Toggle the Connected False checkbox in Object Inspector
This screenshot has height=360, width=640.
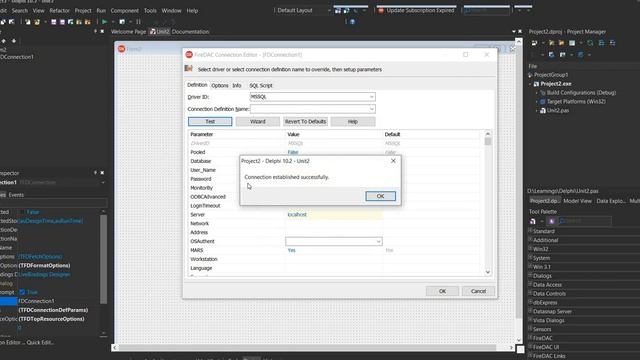point(22,212)
